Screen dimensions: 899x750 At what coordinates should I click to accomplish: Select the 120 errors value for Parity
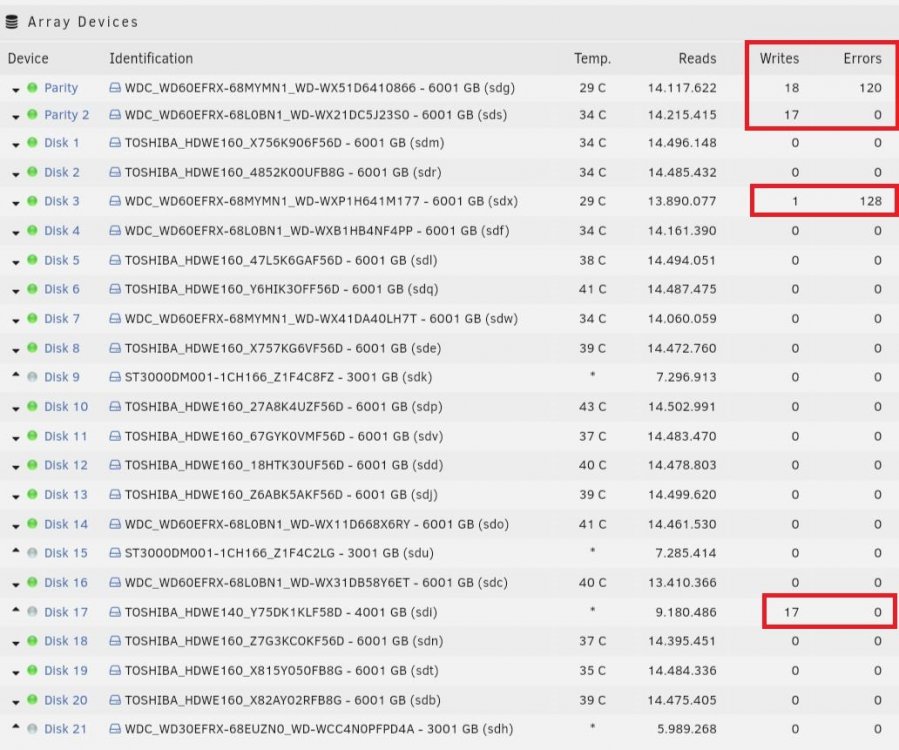click(870, 88)
